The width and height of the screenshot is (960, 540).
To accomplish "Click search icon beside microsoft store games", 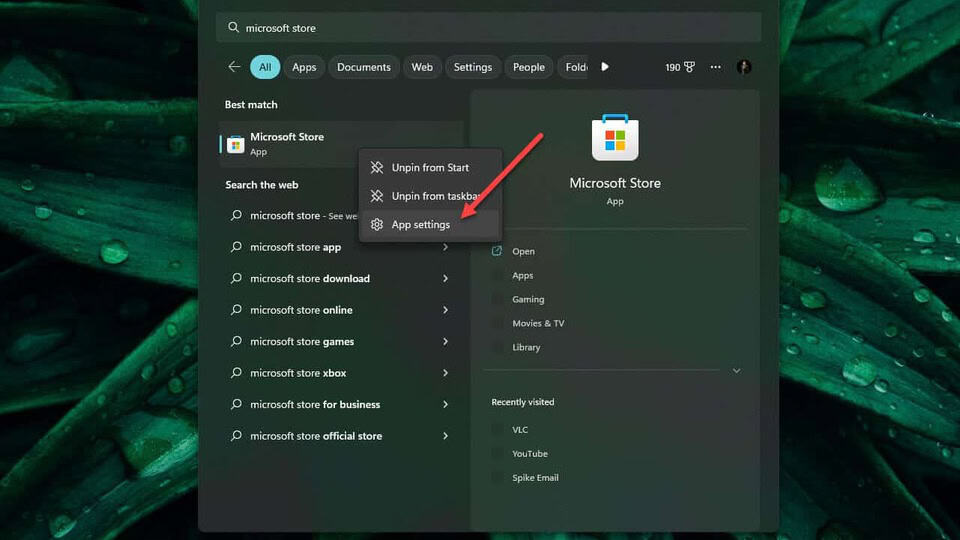I will (236, 341).
